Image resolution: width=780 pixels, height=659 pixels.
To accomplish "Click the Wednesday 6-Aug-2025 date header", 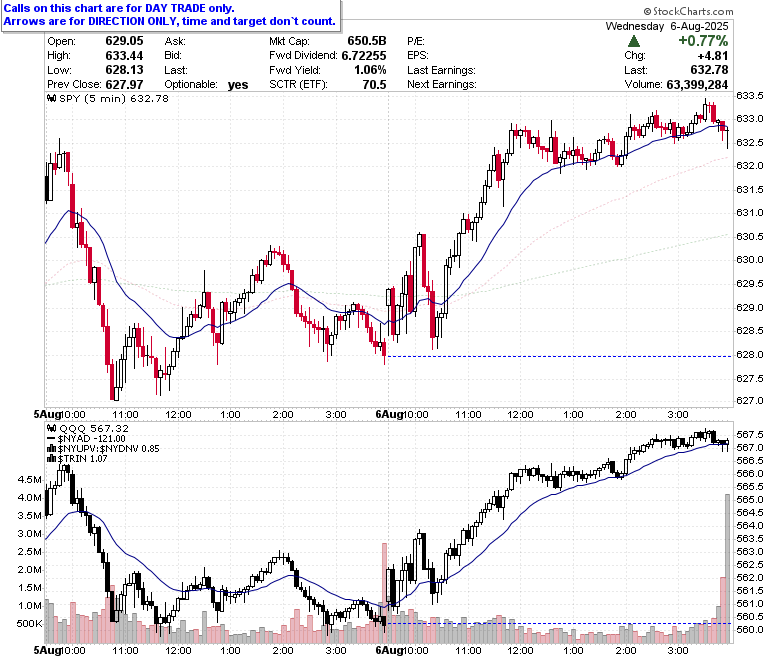I will pos(667,26).
